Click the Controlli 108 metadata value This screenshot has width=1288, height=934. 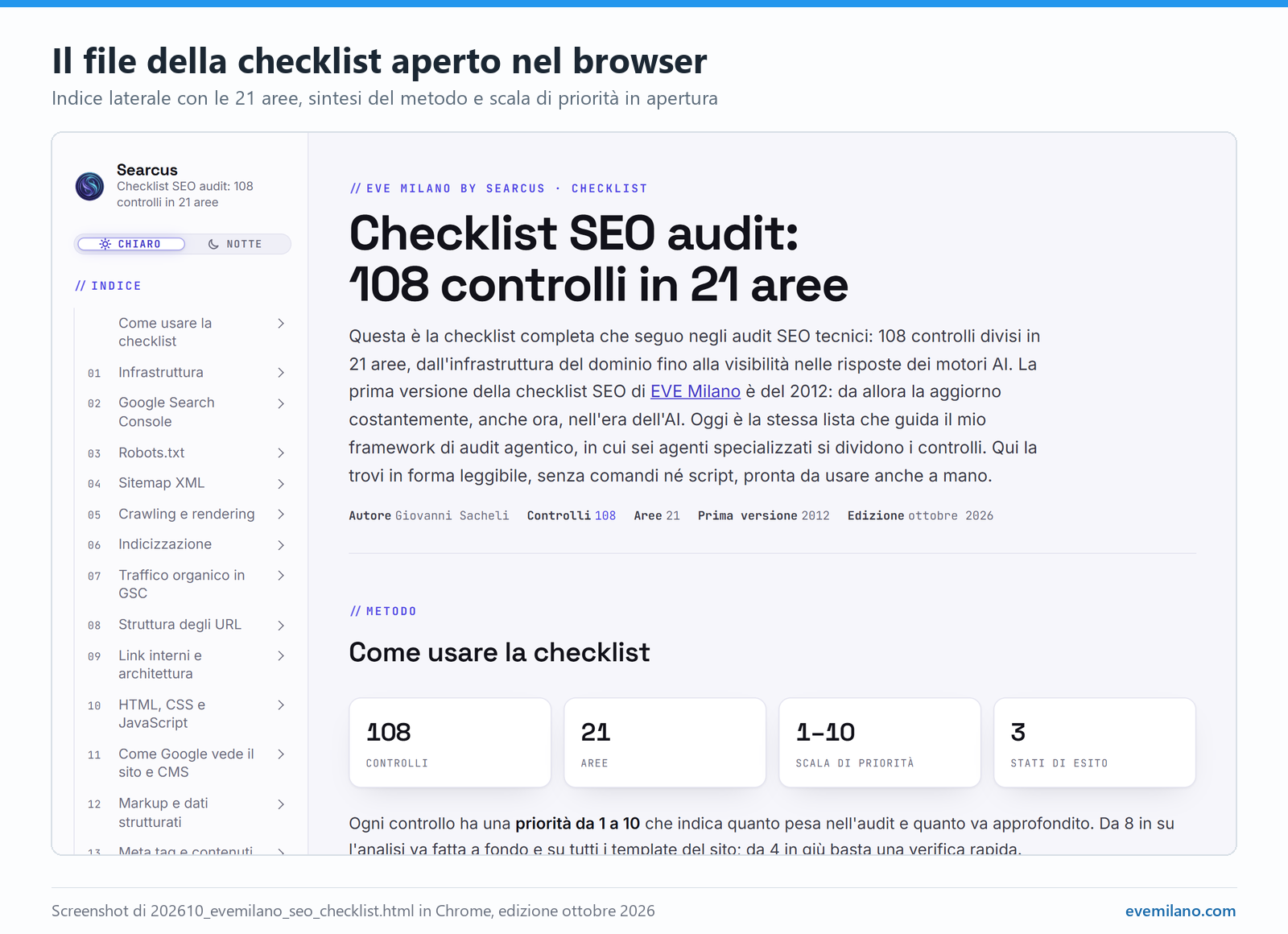tap(605, 515)
